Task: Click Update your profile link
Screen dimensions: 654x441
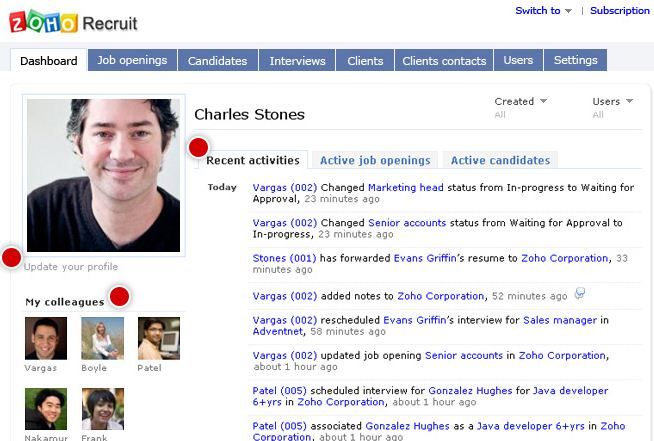Action: click(71, 267)
